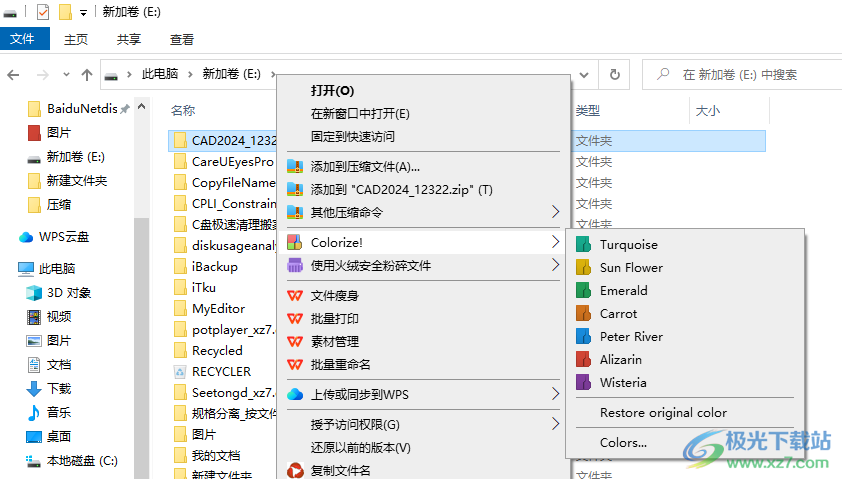
Task: Click the 复制文件名 icon
Action: click(295, 470)
